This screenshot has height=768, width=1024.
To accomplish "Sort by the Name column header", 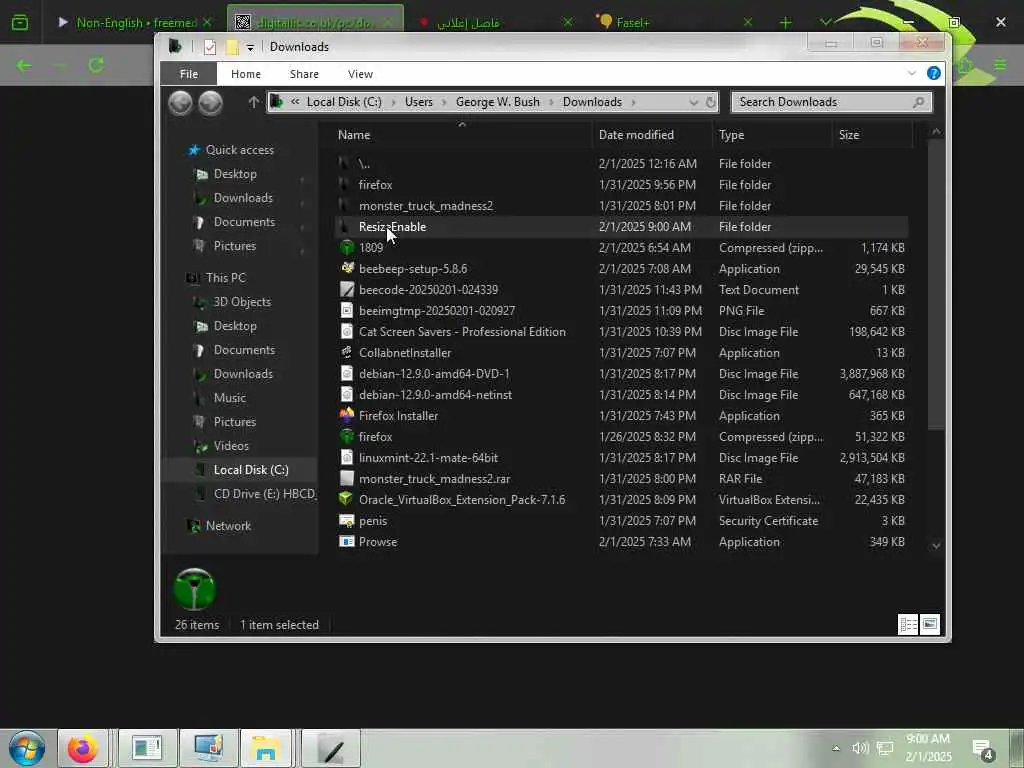I will (x=354, y=135).
